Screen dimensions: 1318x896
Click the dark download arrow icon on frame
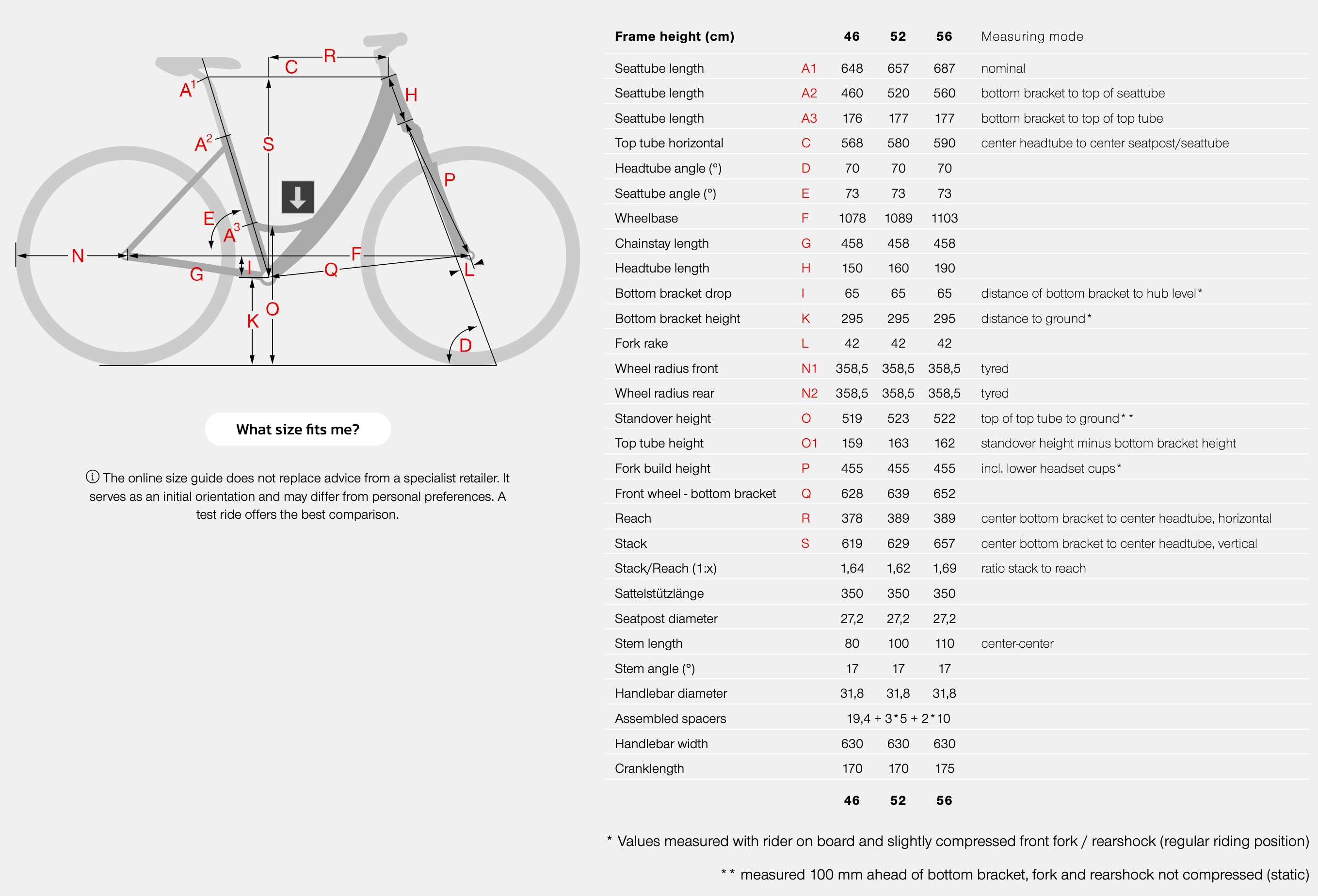pyautogui.click(x=298, y=197)
